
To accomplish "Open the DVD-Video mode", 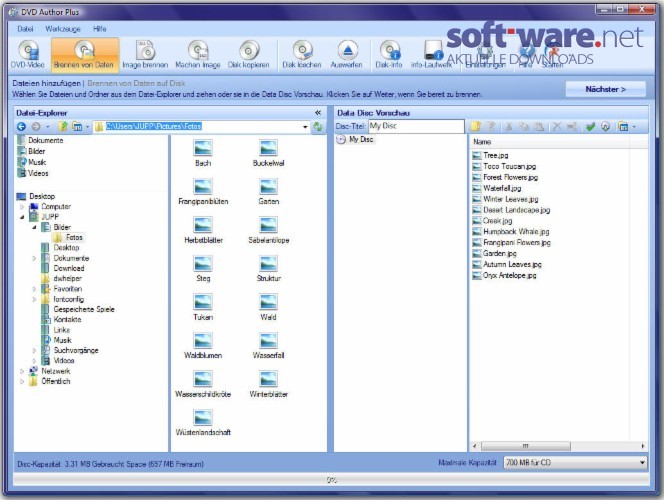I will click(28, 54).
